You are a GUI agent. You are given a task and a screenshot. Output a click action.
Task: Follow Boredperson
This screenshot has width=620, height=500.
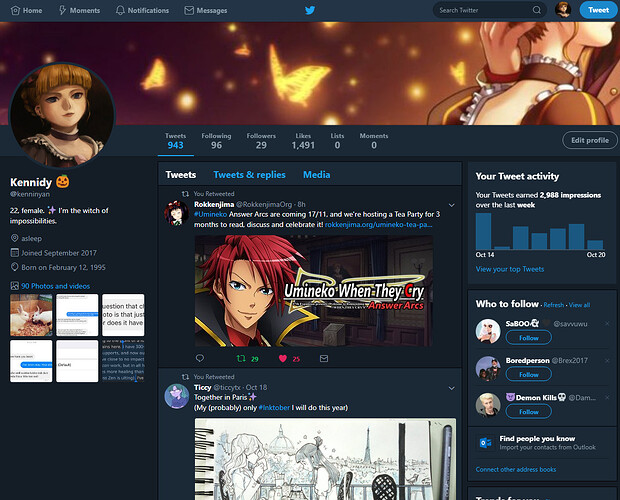pos(529,375)
